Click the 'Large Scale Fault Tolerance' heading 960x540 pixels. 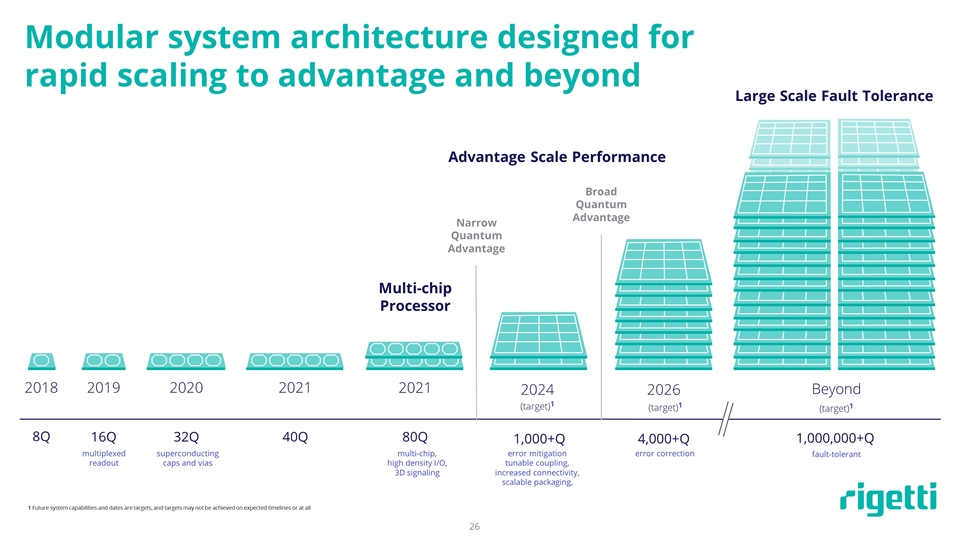pyautogui.click(x=834, y=96)
